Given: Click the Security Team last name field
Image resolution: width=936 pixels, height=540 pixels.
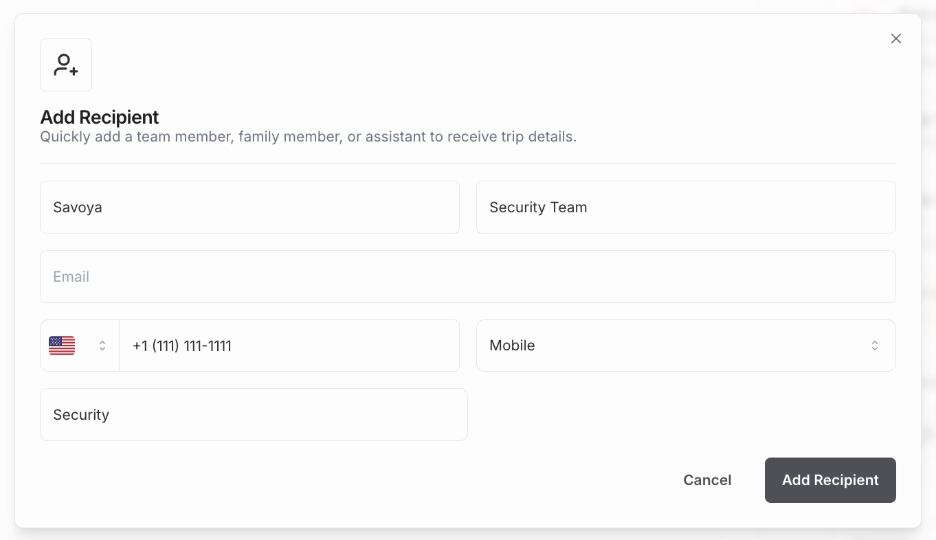Looking at the screenshot, I should click(x=685, y=207).
